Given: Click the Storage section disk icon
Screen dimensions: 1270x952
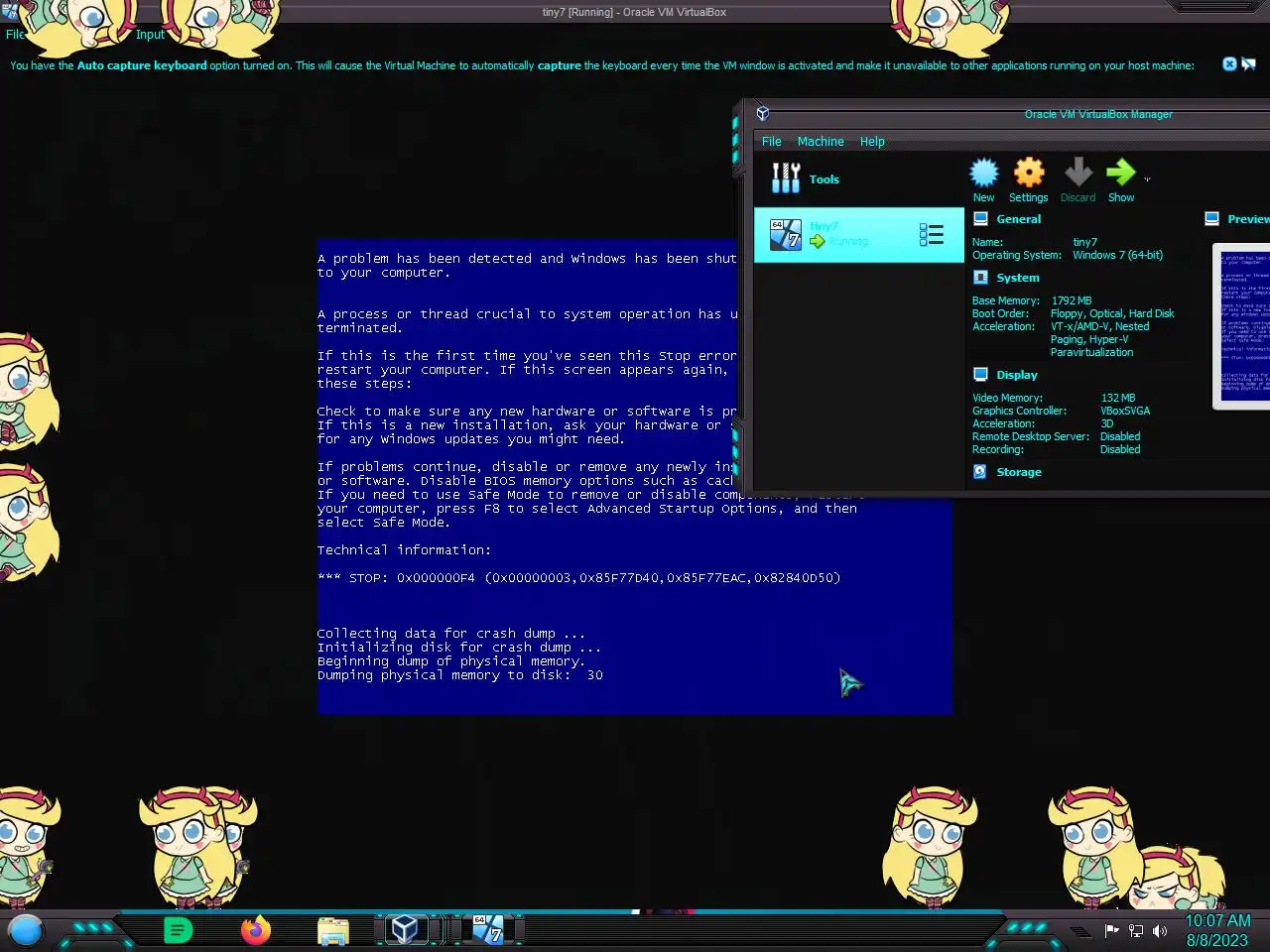Looking at the screenshot, I should pos(980,472).
